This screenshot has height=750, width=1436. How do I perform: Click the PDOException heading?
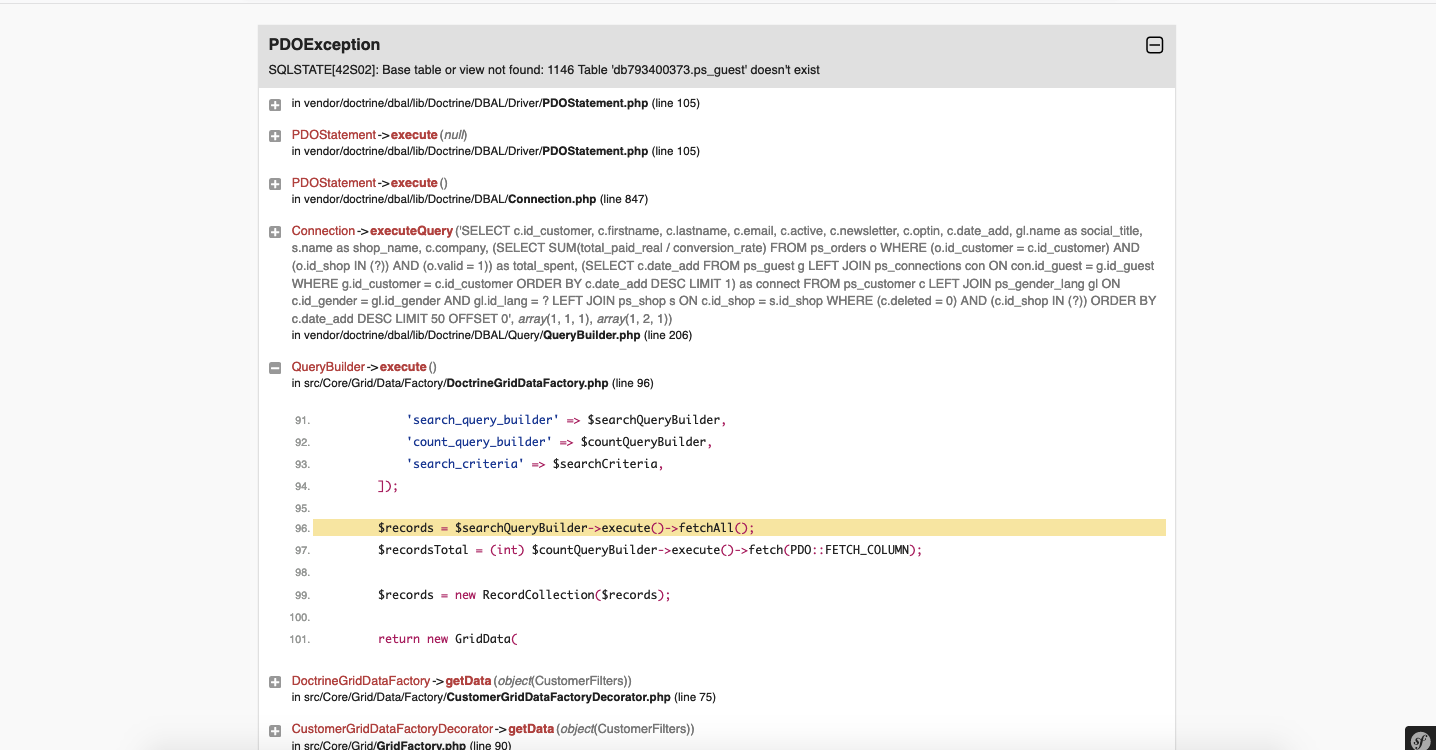click(324, 44)
